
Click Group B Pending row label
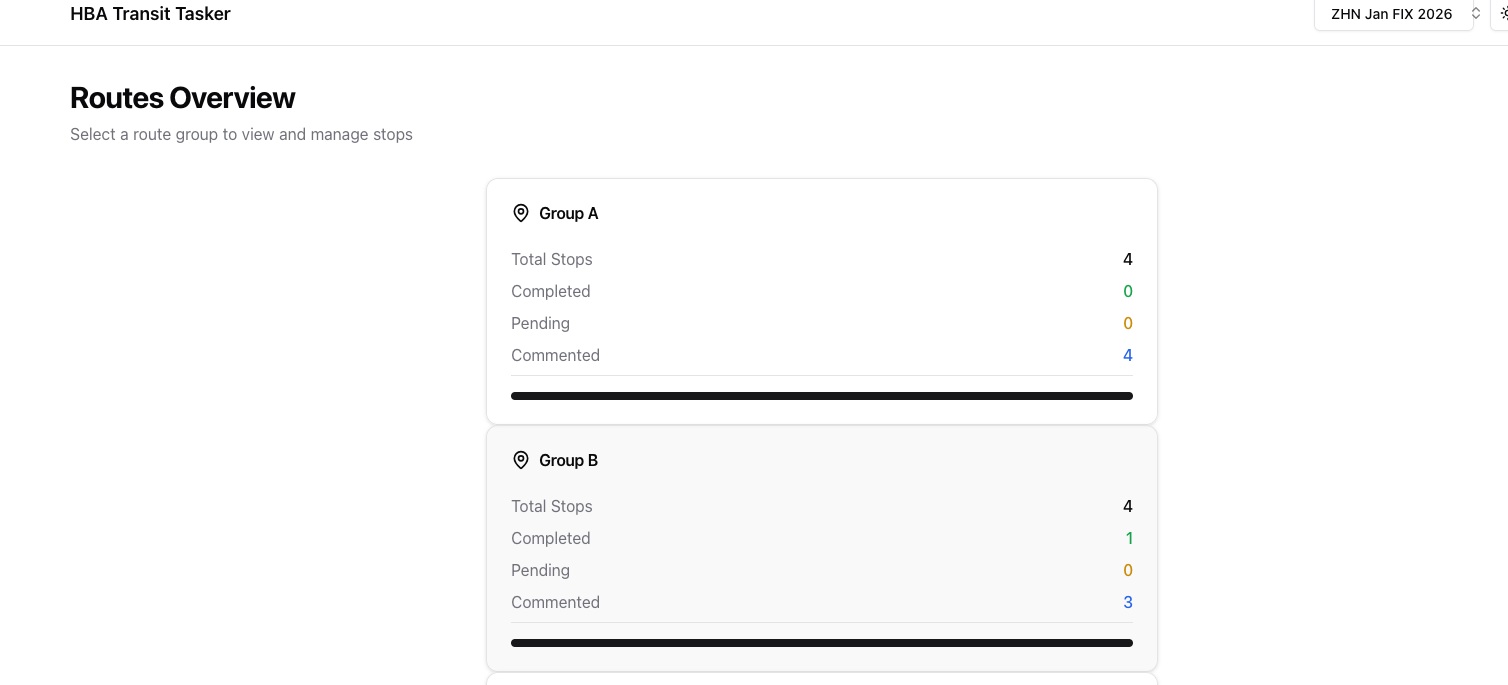click(x=540, y=570)
